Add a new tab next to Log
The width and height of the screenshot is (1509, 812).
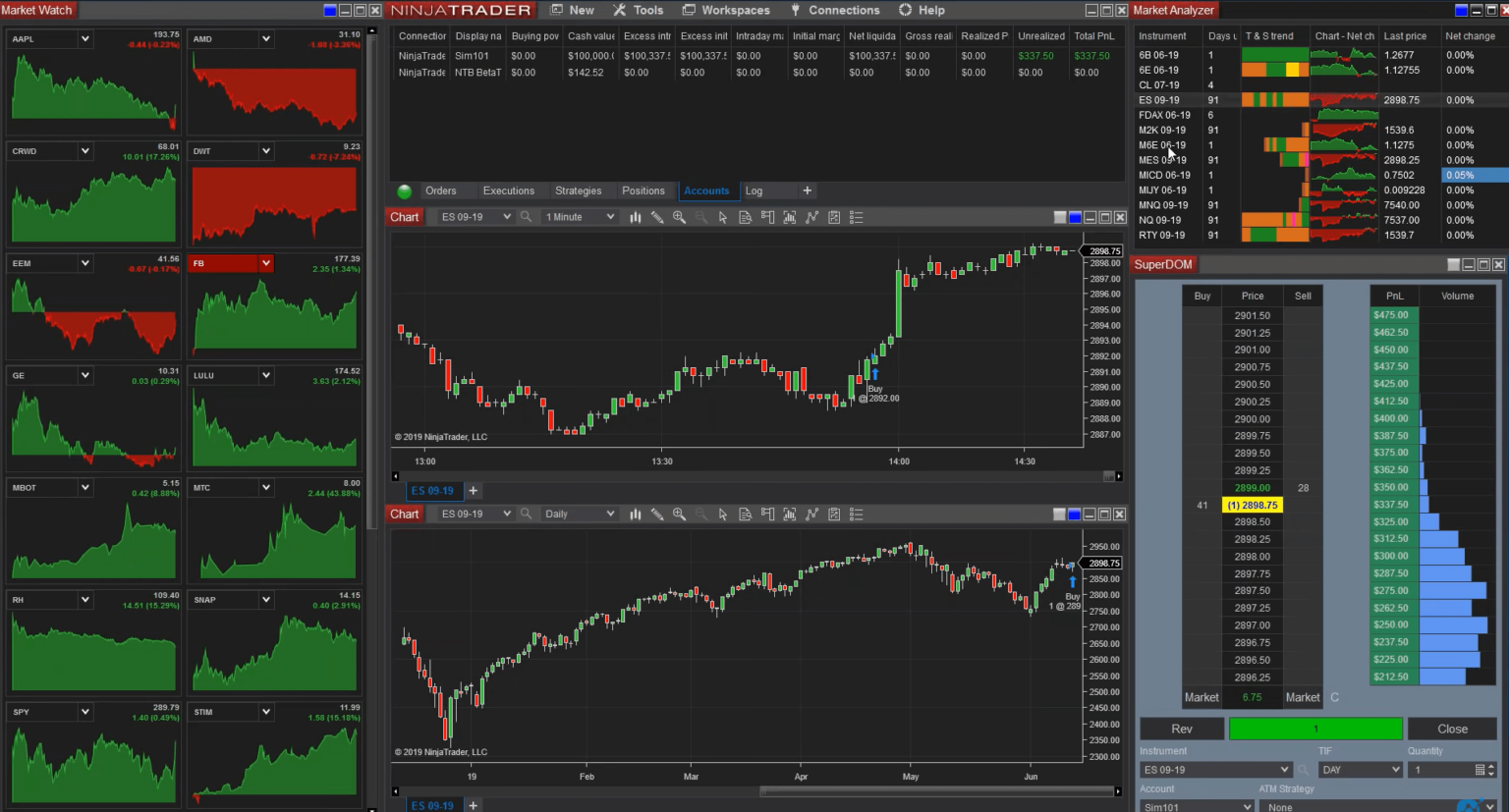(808, 190)
